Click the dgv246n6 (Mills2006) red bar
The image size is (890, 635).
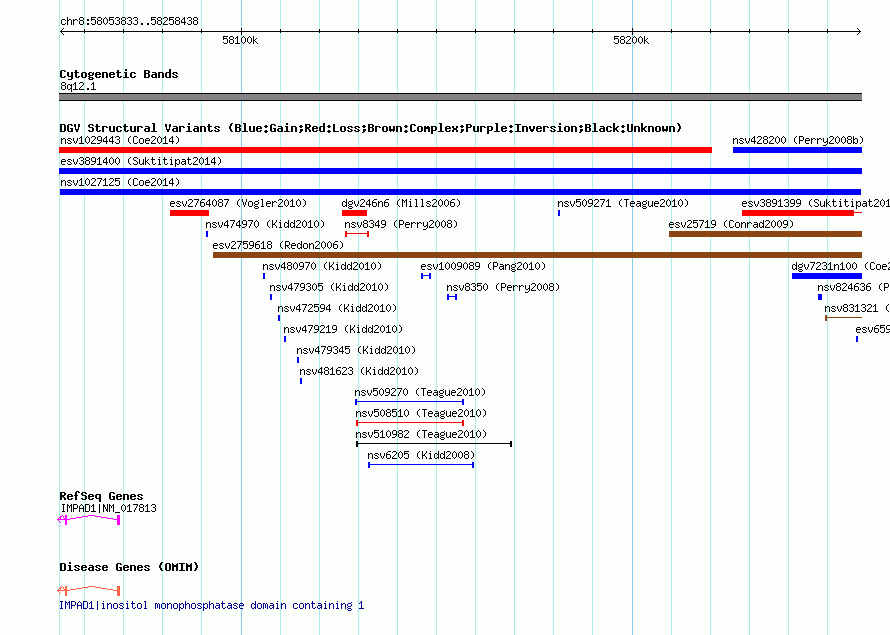point(354,213)
